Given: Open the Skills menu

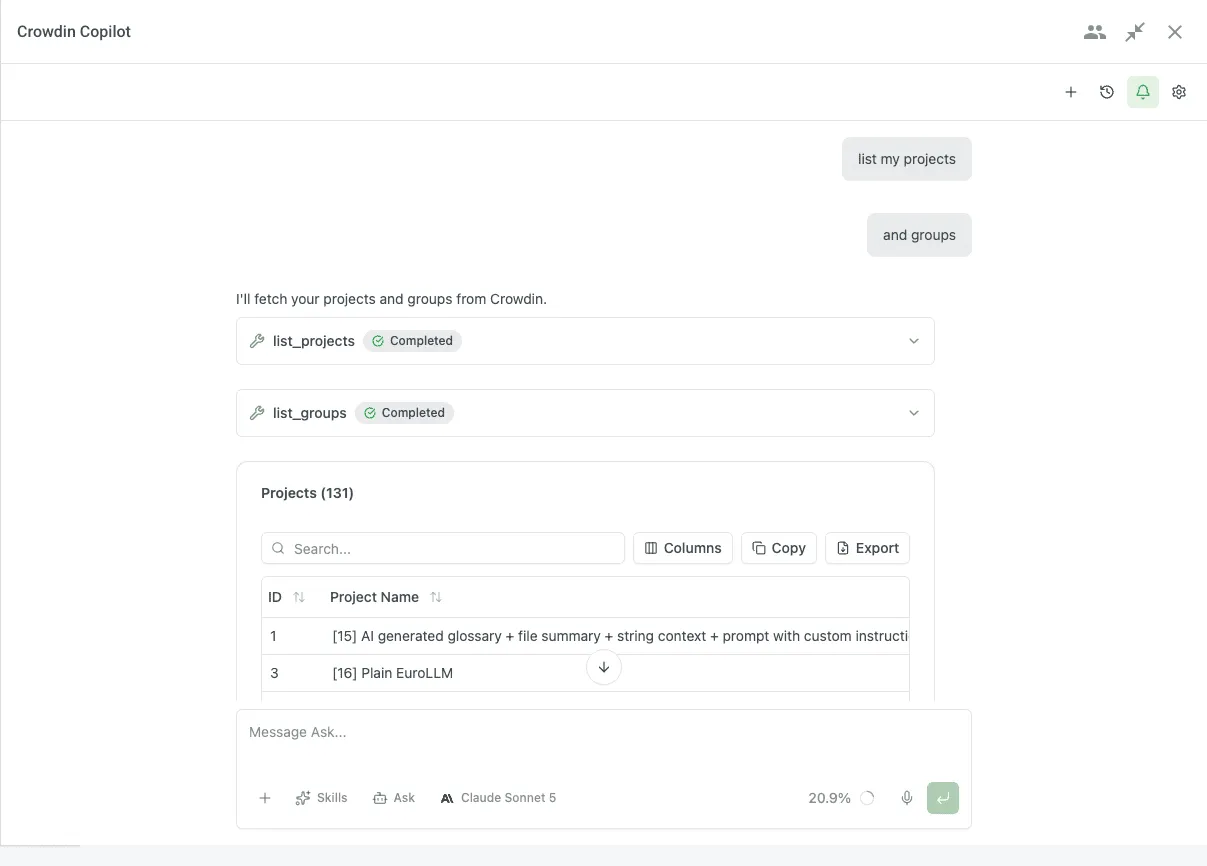Looking at the screenshot, I should pos(322,798).
